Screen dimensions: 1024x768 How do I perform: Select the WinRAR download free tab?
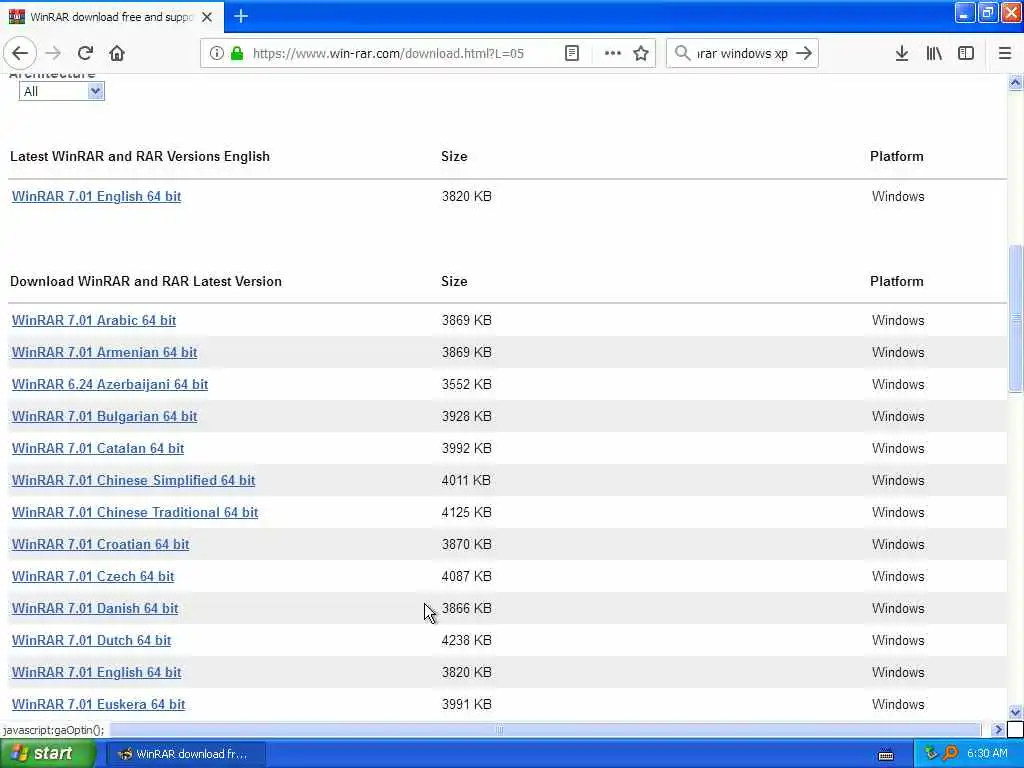112,17
